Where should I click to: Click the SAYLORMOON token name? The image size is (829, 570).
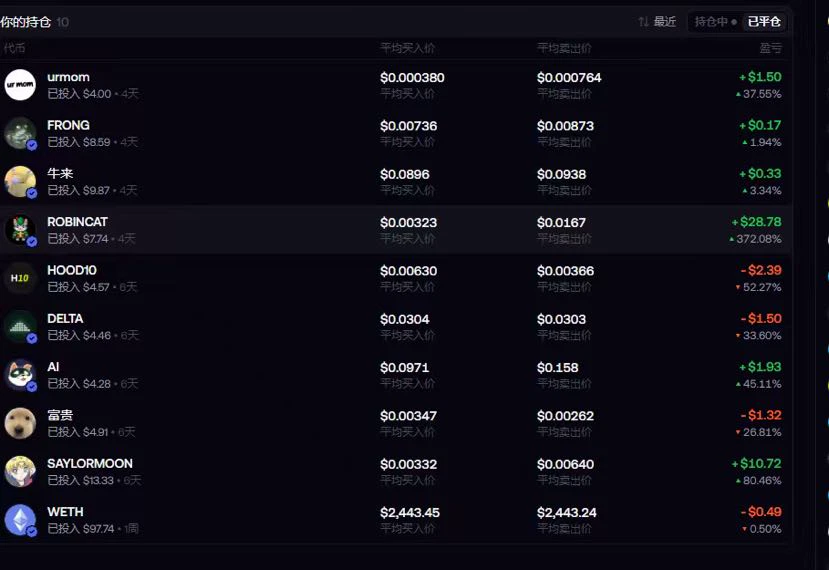point(90,464)
